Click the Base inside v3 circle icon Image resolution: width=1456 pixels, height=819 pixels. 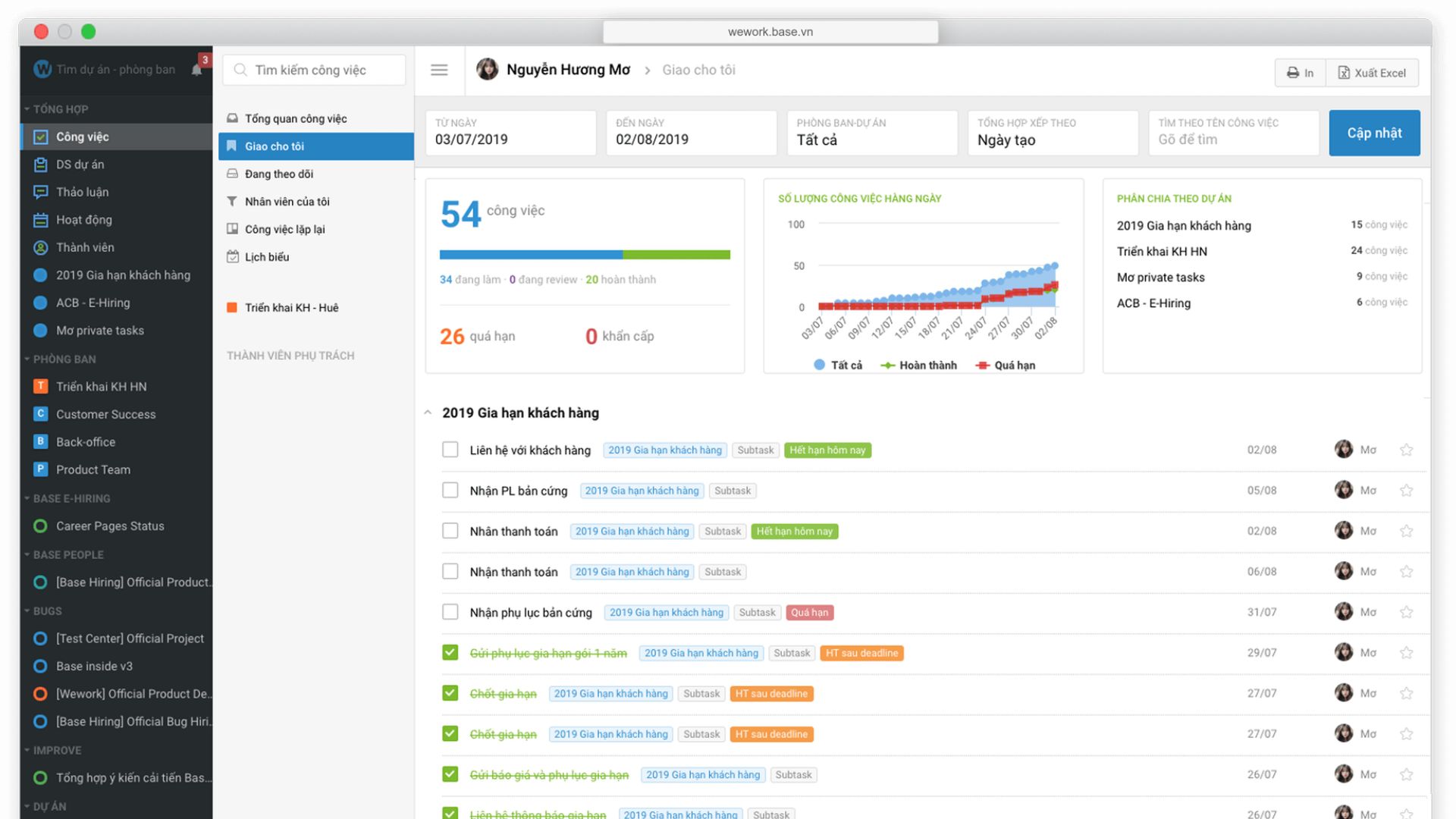coord(41,666)
